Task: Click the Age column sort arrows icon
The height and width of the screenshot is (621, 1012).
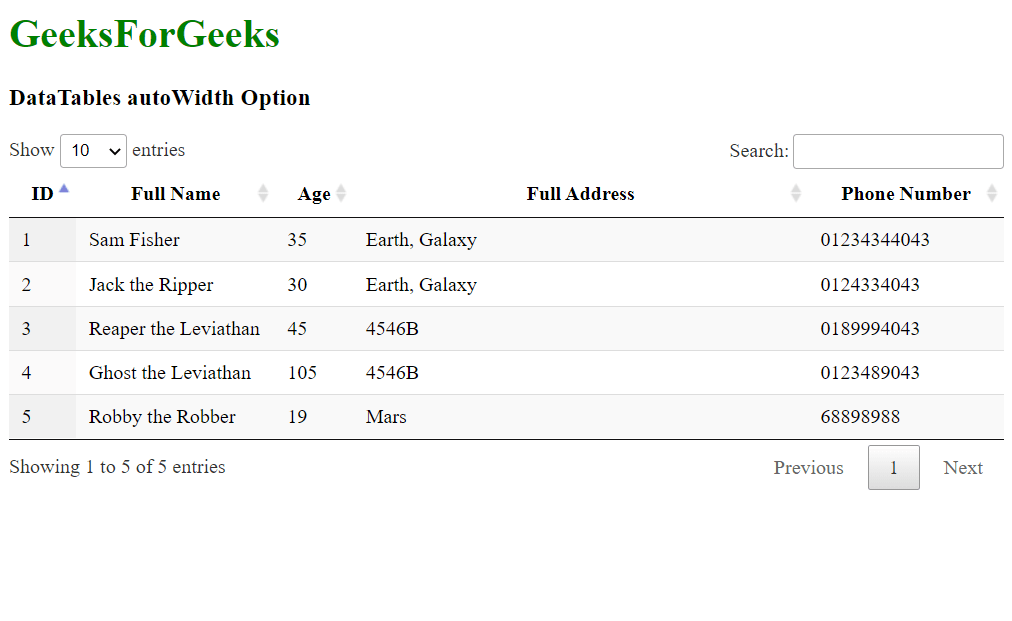Action: point(341,194)
